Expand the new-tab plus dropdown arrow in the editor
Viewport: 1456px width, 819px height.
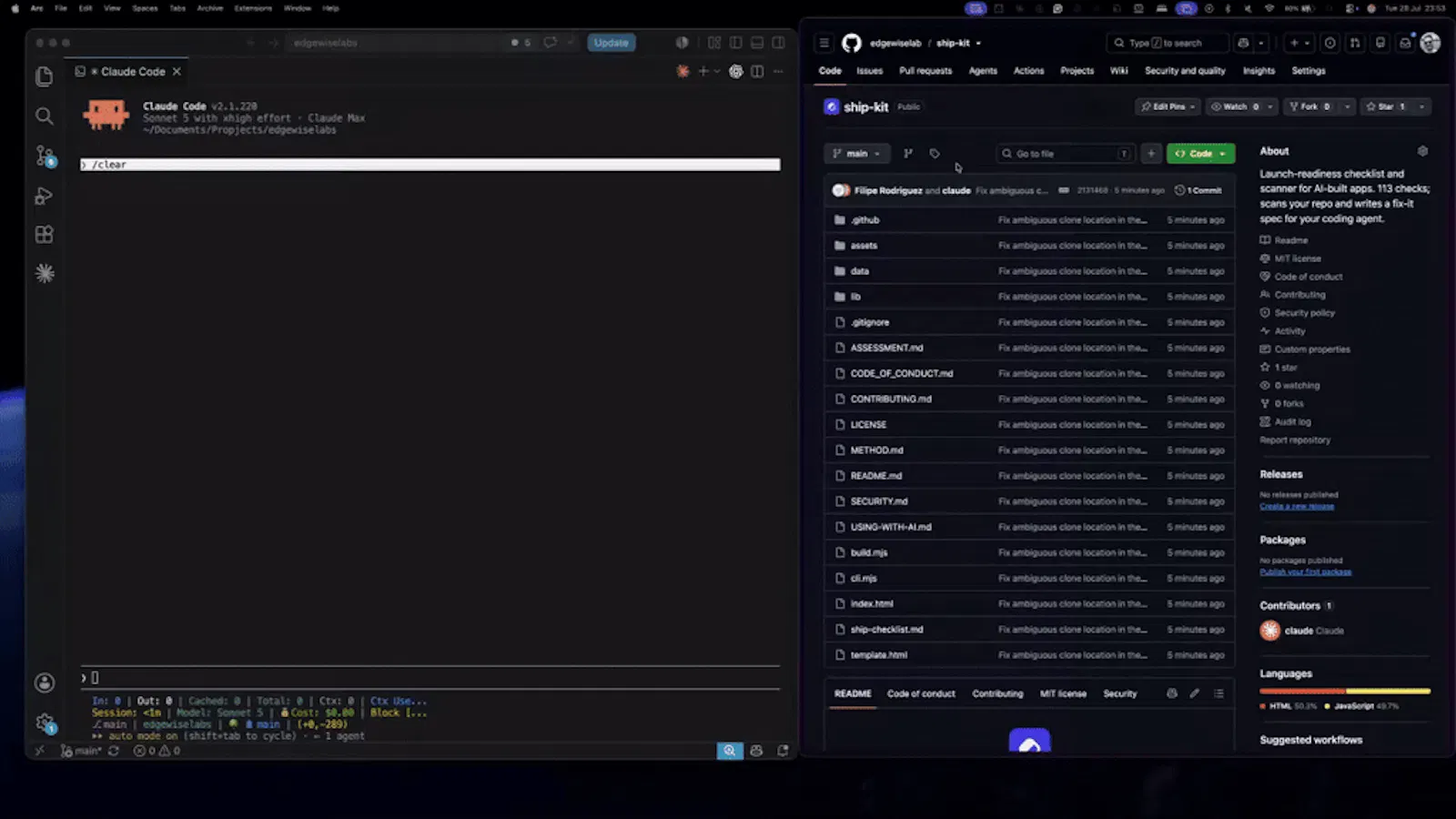(x=717, y=71)
